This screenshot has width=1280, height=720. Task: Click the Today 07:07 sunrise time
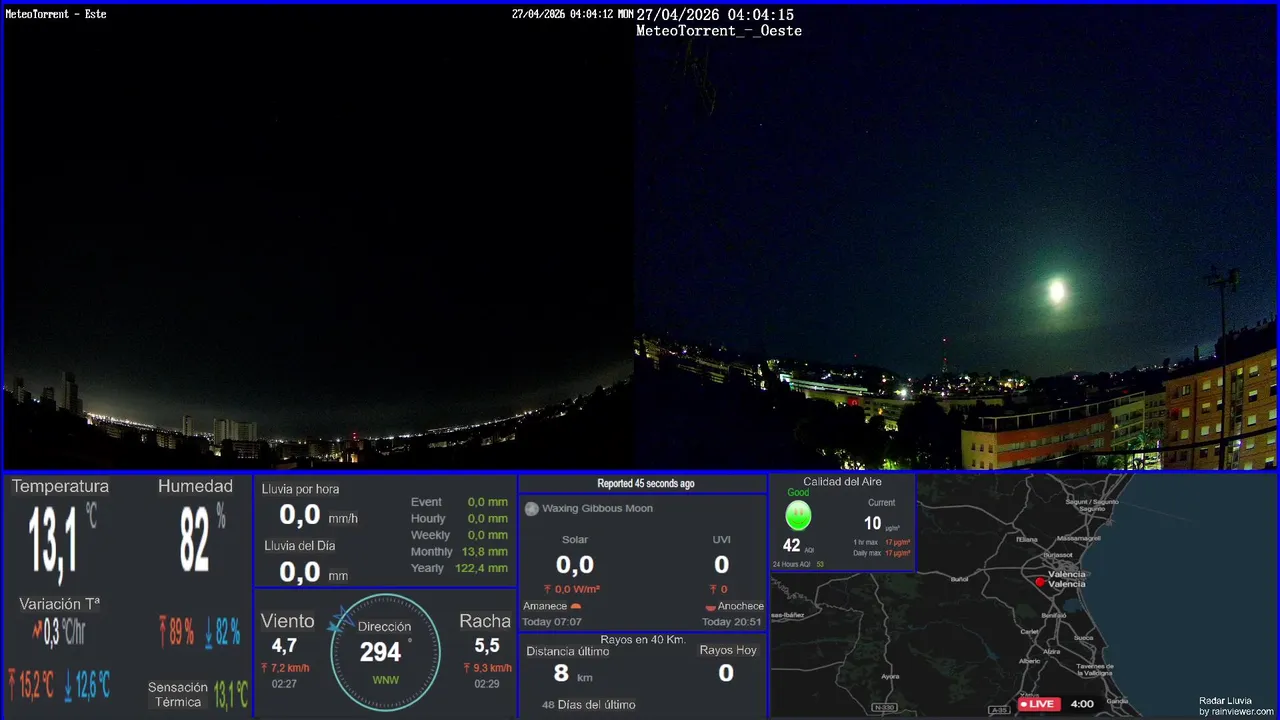pyautogui.click(x=552, y=622)
